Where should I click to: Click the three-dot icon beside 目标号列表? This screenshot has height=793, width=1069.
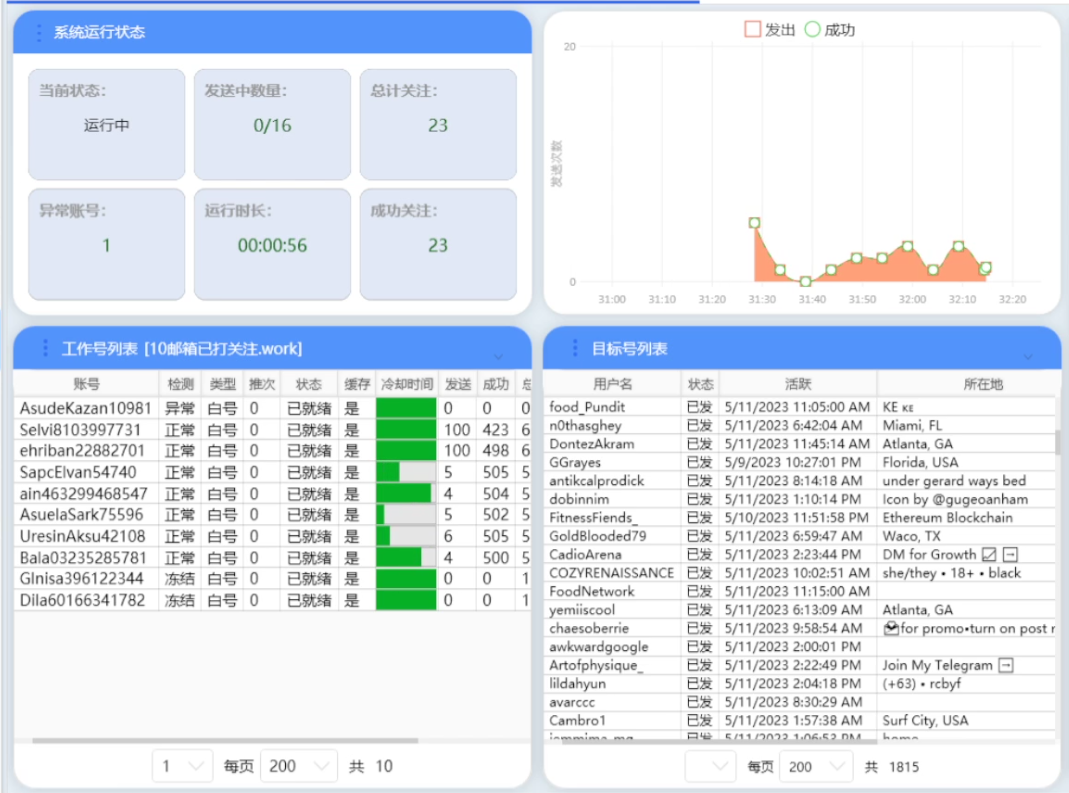(x=575, y=348)
